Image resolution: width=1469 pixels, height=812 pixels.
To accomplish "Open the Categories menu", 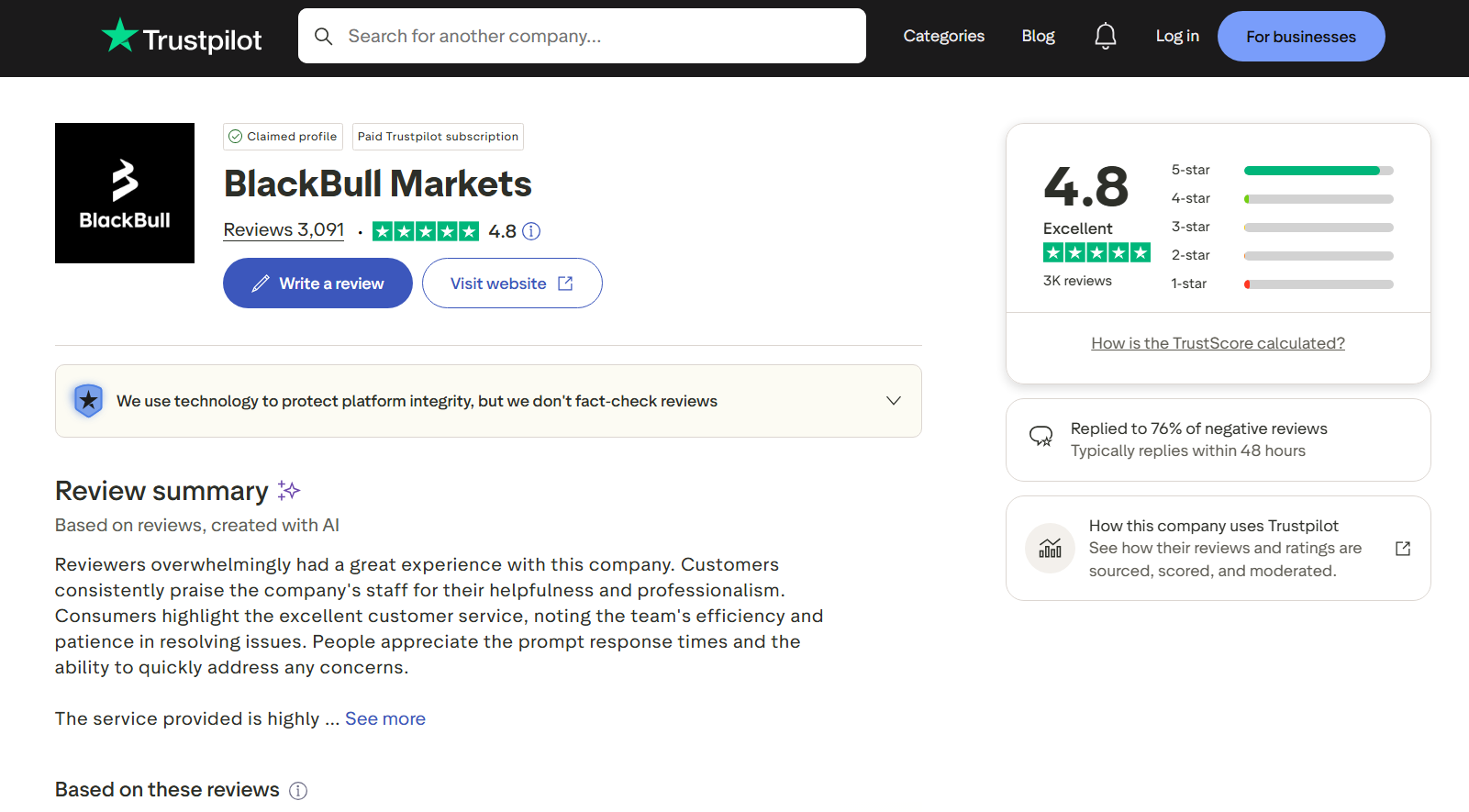I will coord(943,36).
